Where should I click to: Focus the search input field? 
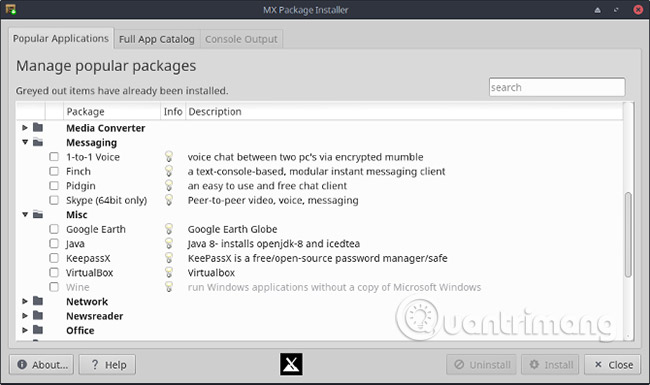pyautogui.click(x=557, y=87)
